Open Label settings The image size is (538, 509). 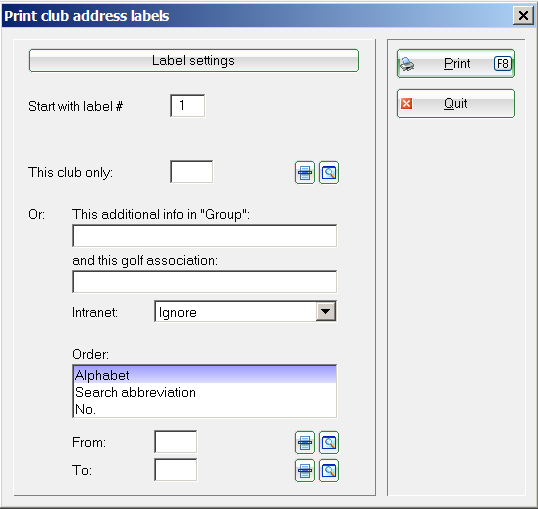click(x=194, y=60)
